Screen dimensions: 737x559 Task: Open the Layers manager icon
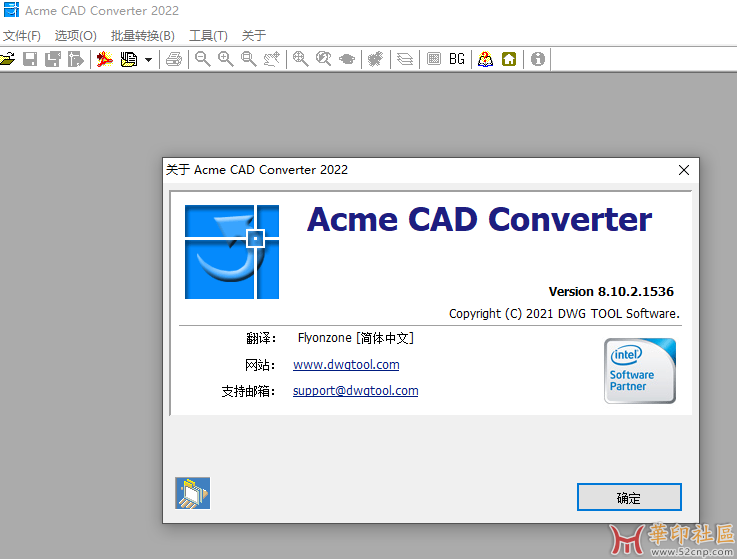[405, 59]
